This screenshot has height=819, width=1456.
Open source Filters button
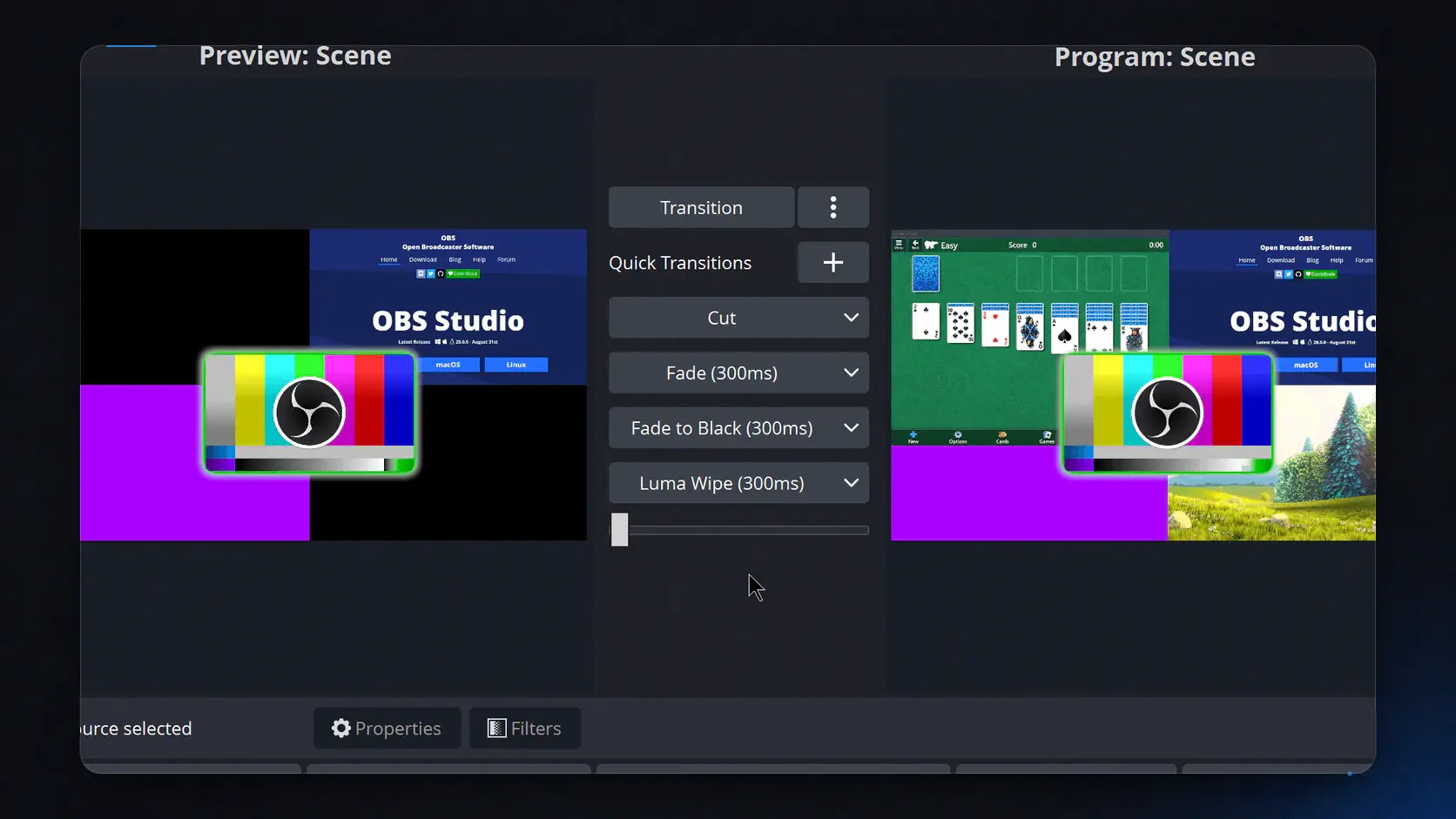click(x=525, y=728)
